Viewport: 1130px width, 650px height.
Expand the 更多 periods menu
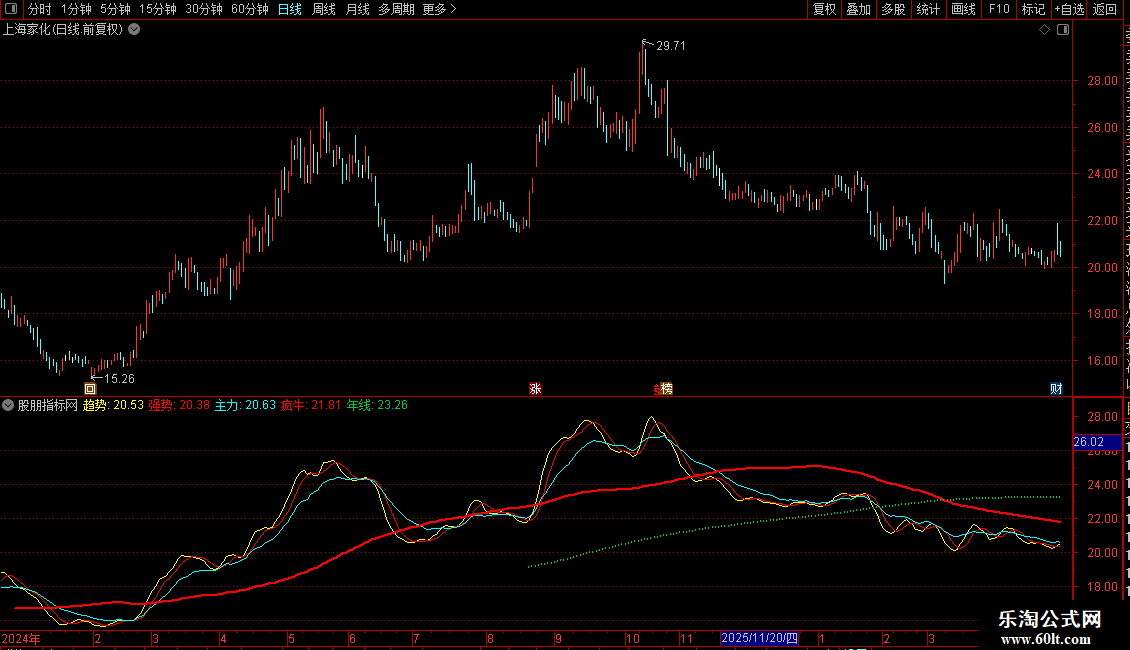tap(440, 9)
